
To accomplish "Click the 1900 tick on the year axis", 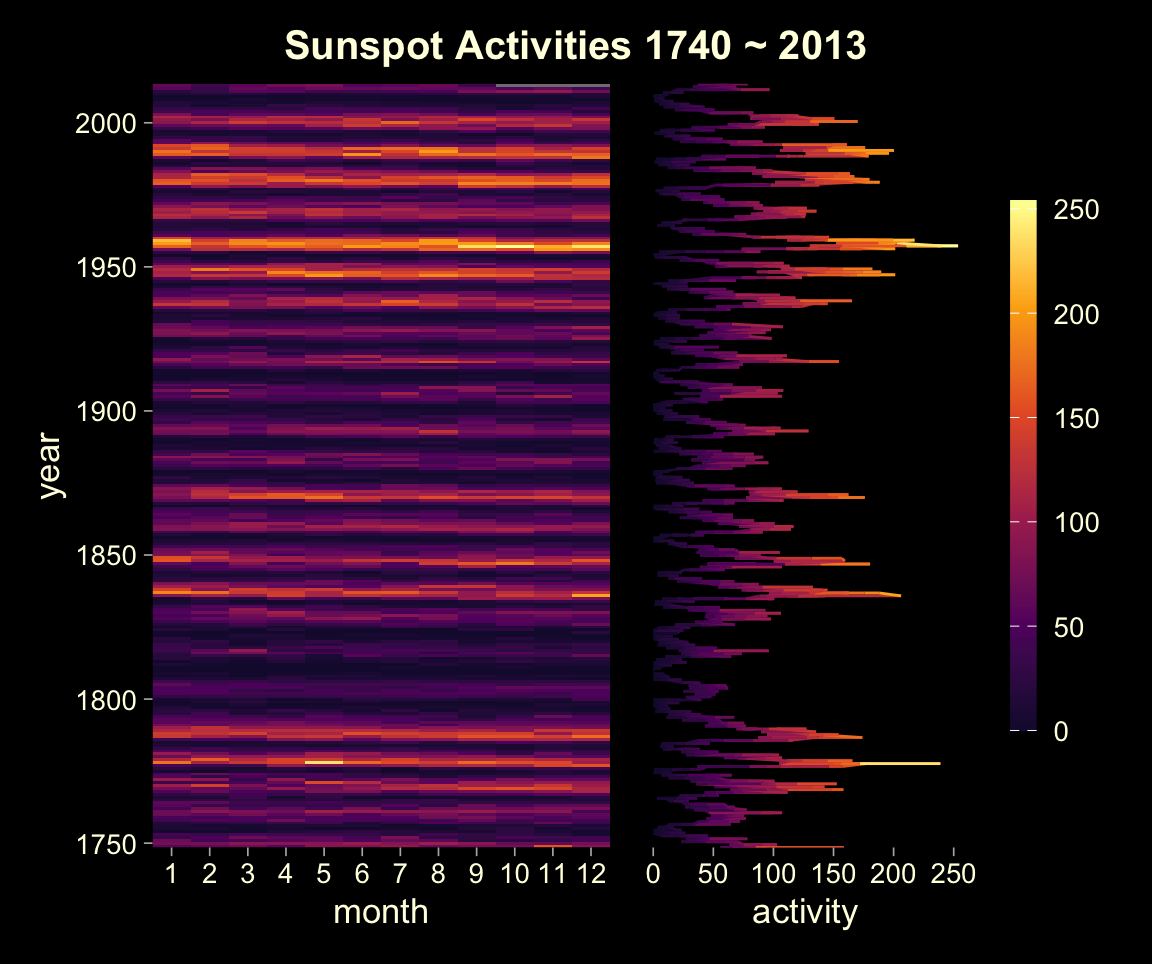I will 106,410.
